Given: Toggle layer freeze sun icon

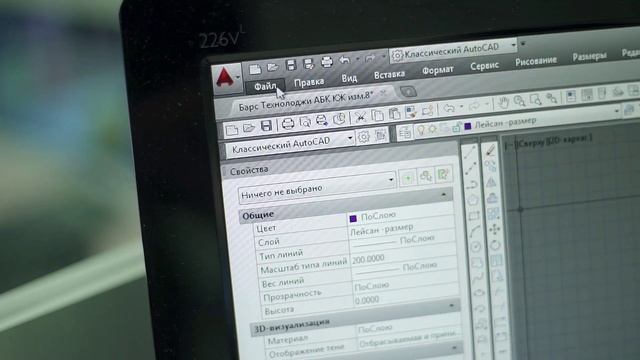Looking at the screenshot, I should coord(432,129).
